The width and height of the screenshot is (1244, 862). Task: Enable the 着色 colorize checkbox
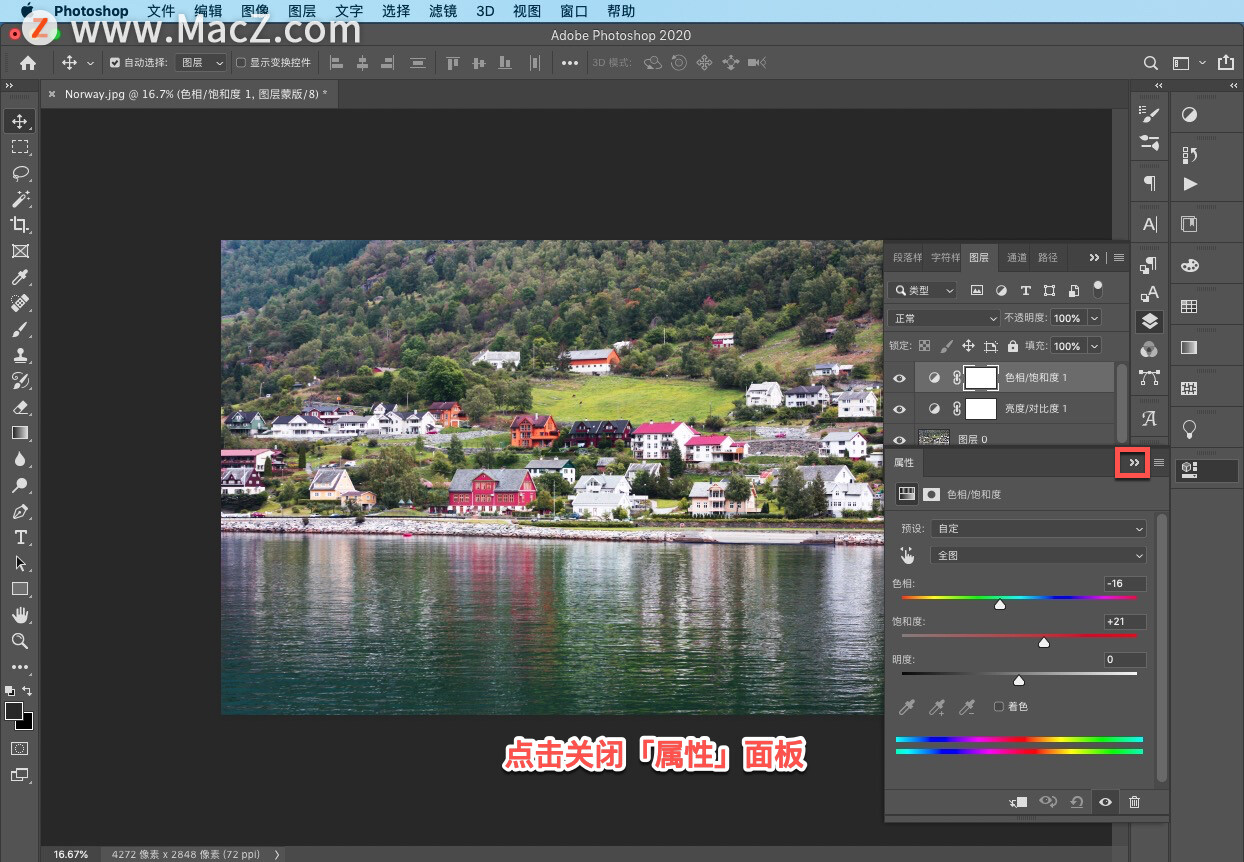pos(999,707)
